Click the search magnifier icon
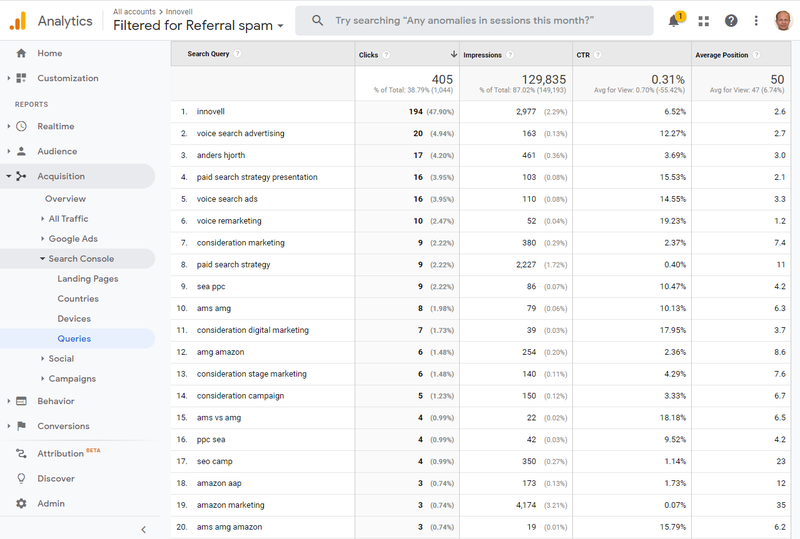 317,20
